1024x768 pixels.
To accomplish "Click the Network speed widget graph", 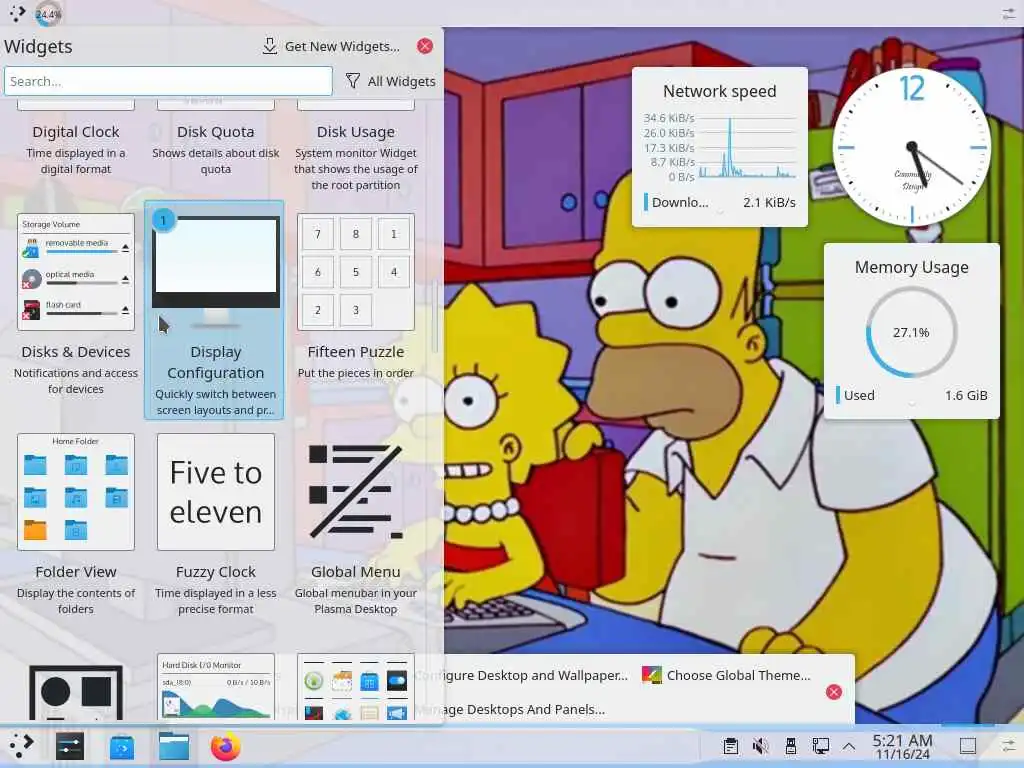I will tap(747, 148).
